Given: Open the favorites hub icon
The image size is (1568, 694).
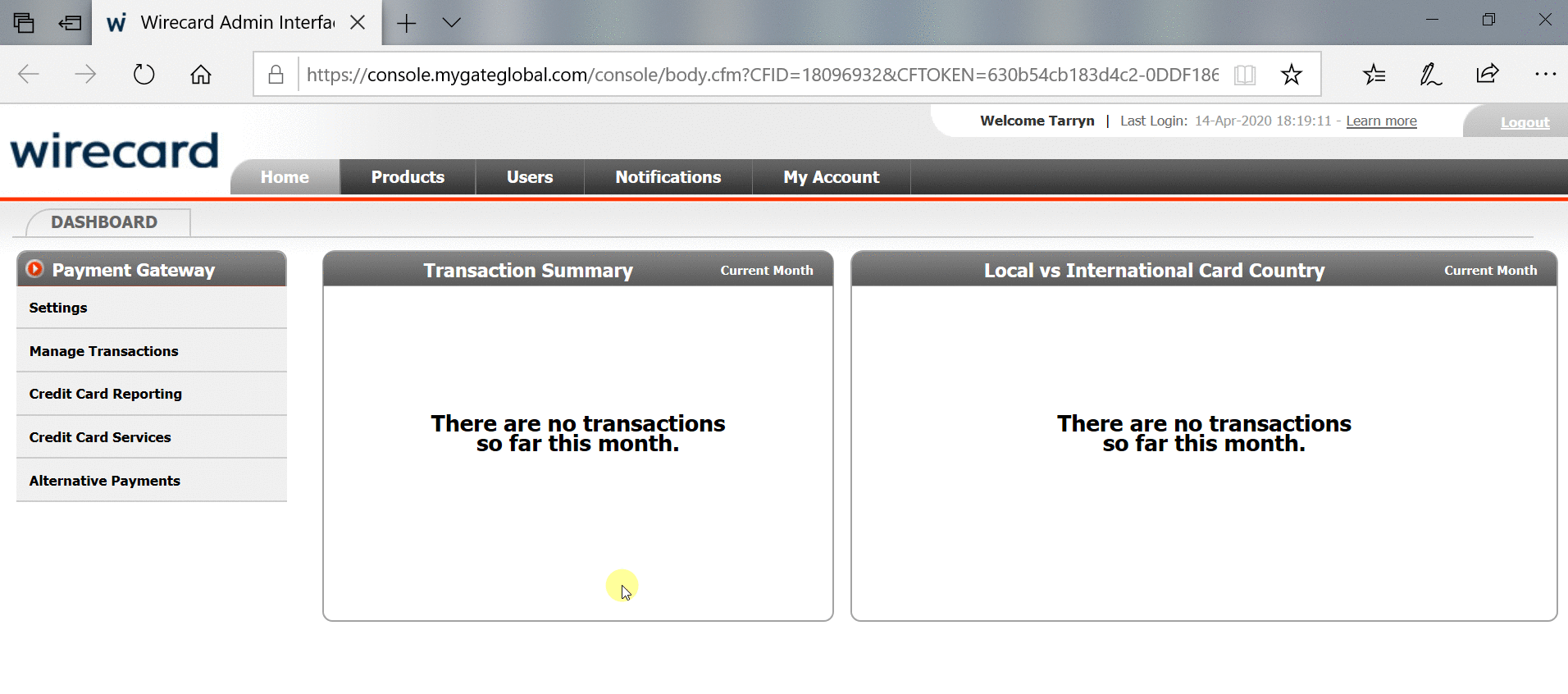Looking at the screenshot, I should pos(1374,75).
